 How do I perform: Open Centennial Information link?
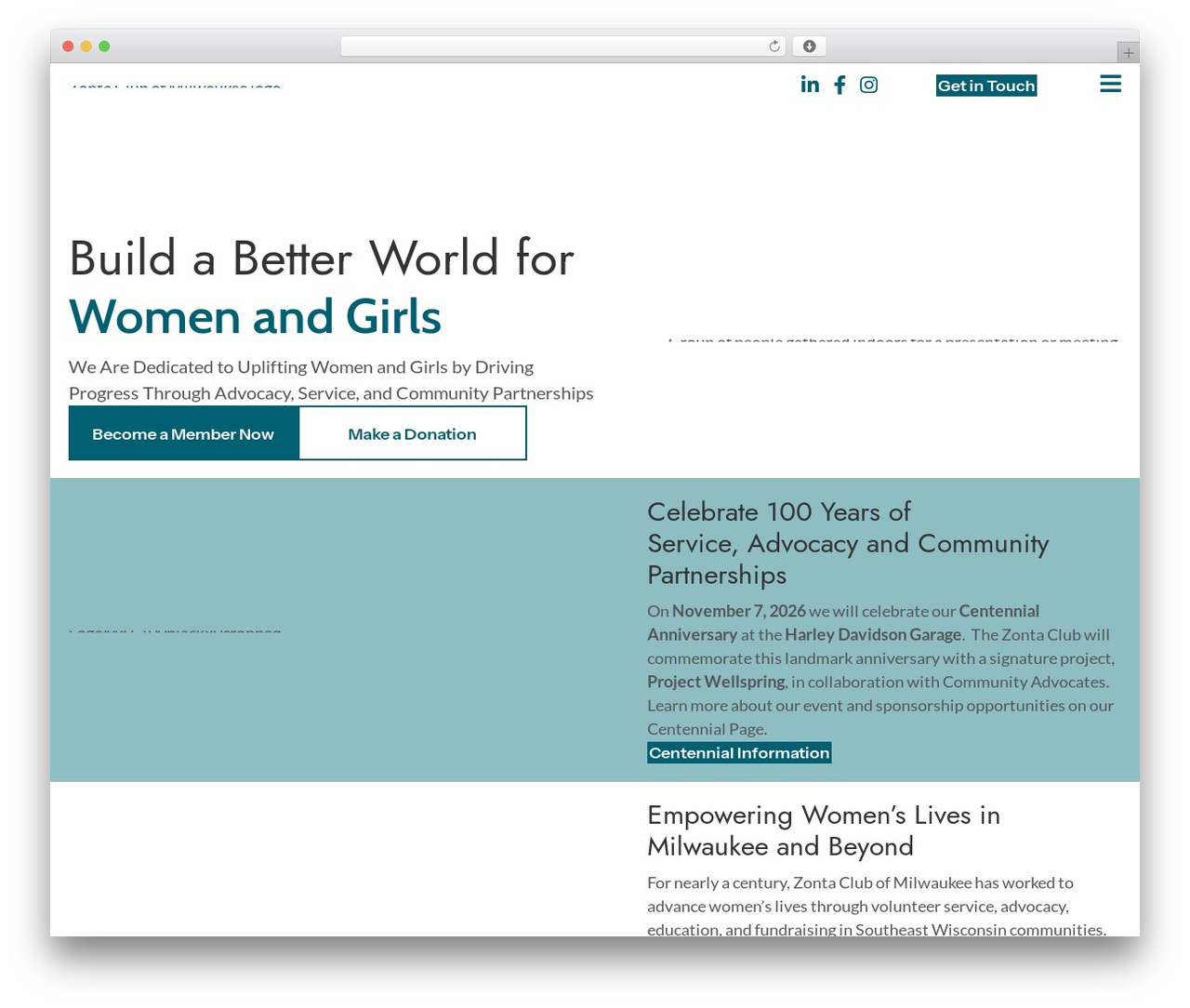point(739,753)
